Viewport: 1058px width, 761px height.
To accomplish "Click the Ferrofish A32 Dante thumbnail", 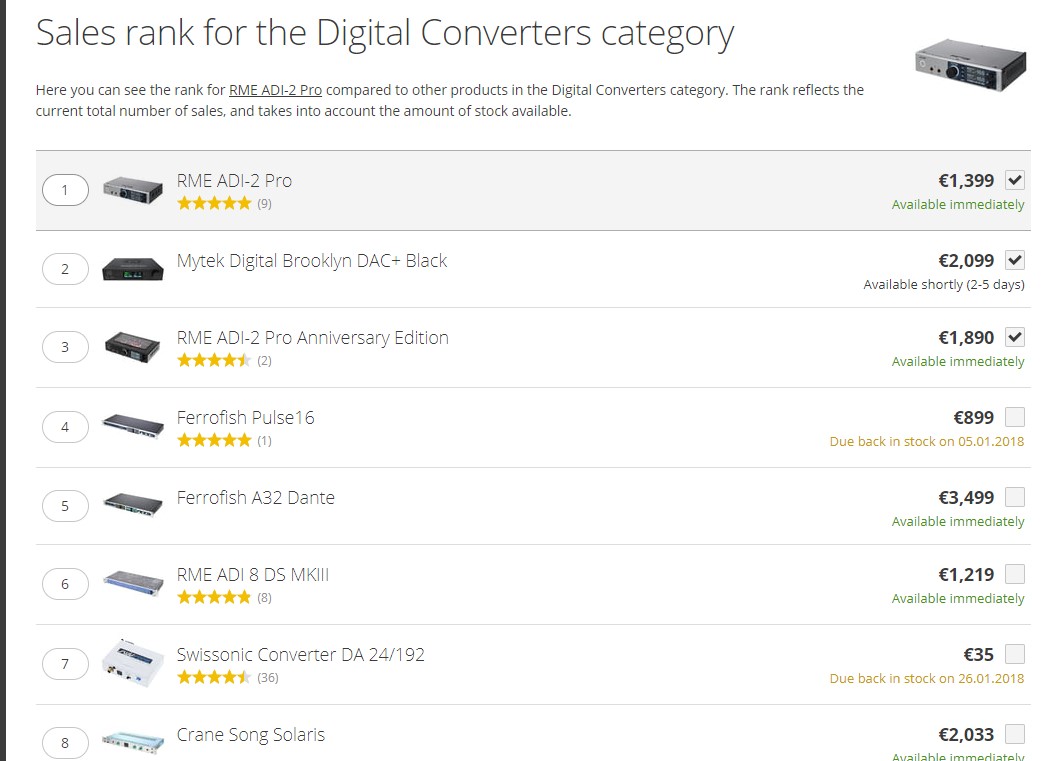I will tap(133, 505).
